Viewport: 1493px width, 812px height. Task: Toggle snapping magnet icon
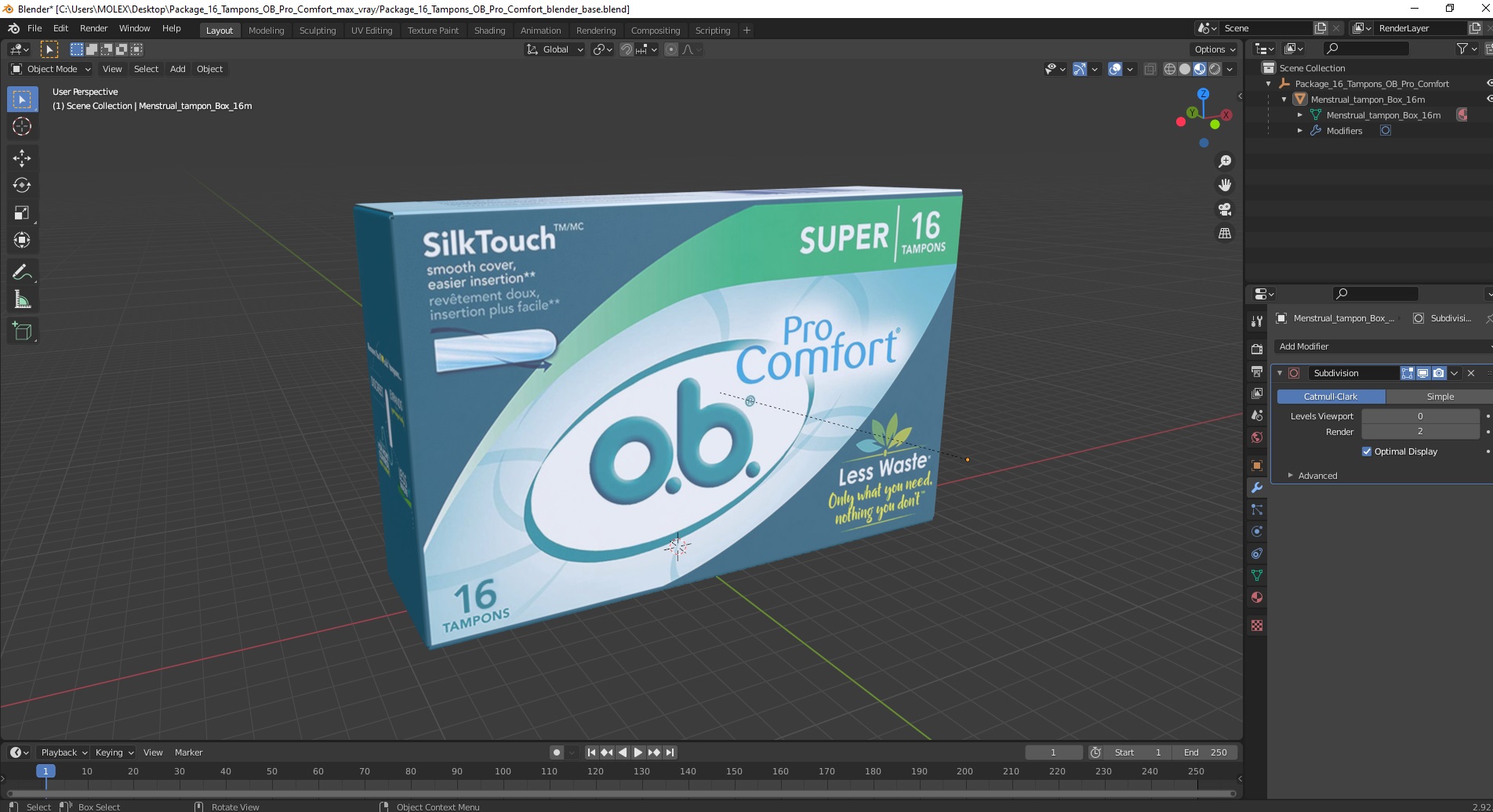tap(626, 49)
